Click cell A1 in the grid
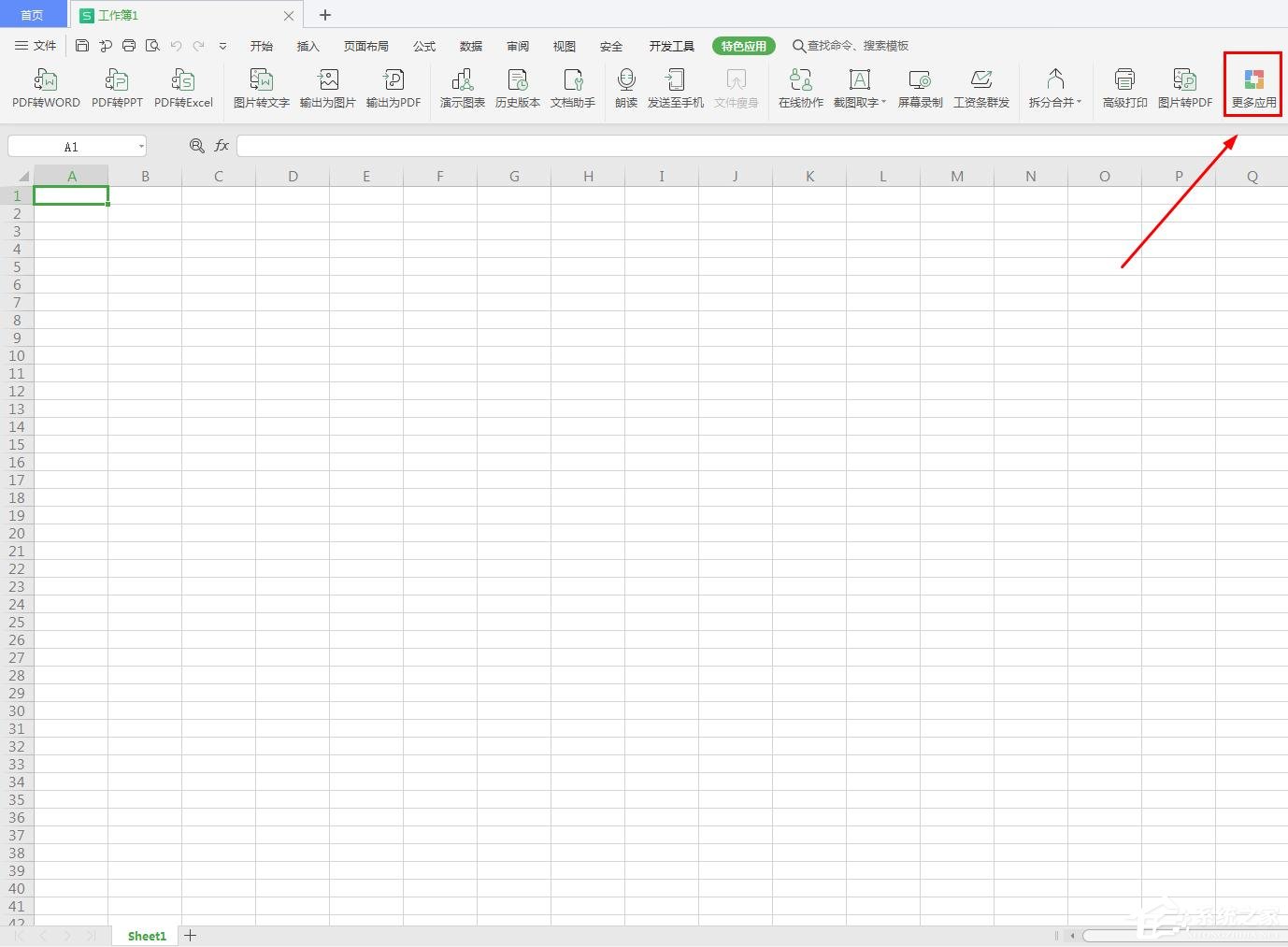Viewport: 1288px width, 947px height. click(x=71, y=195)
